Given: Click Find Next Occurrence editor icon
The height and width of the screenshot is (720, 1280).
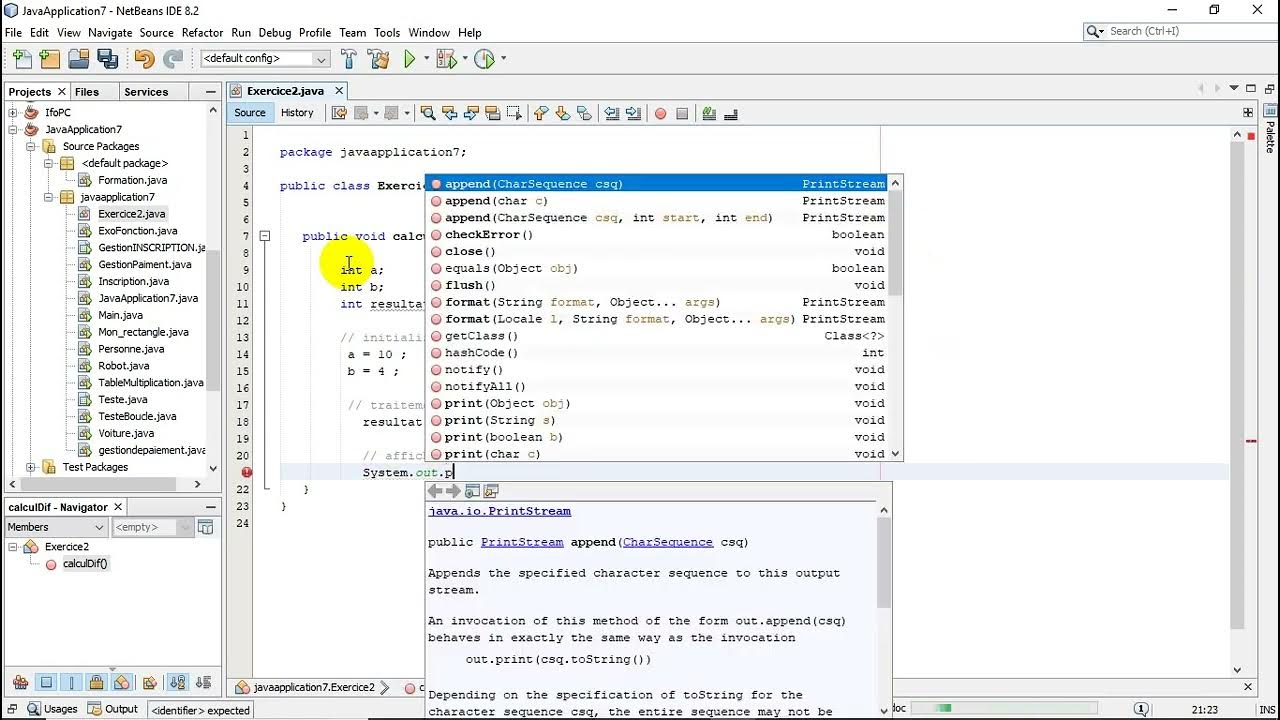Looking at the screenshot, I should point(471,113).
